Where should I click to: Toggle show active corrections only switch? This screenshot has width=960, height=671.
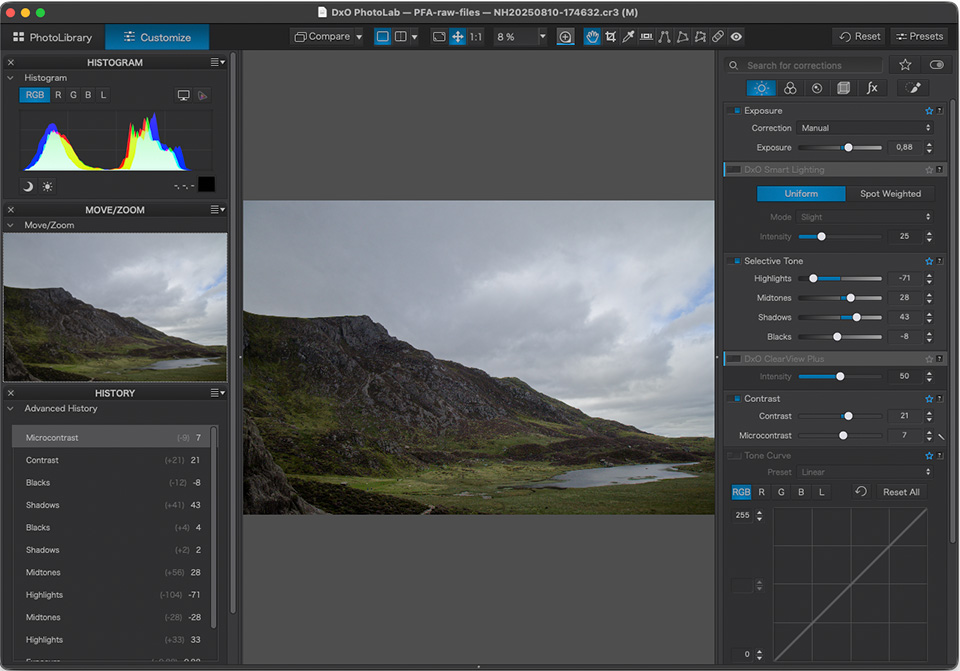(x=936, y=65)
